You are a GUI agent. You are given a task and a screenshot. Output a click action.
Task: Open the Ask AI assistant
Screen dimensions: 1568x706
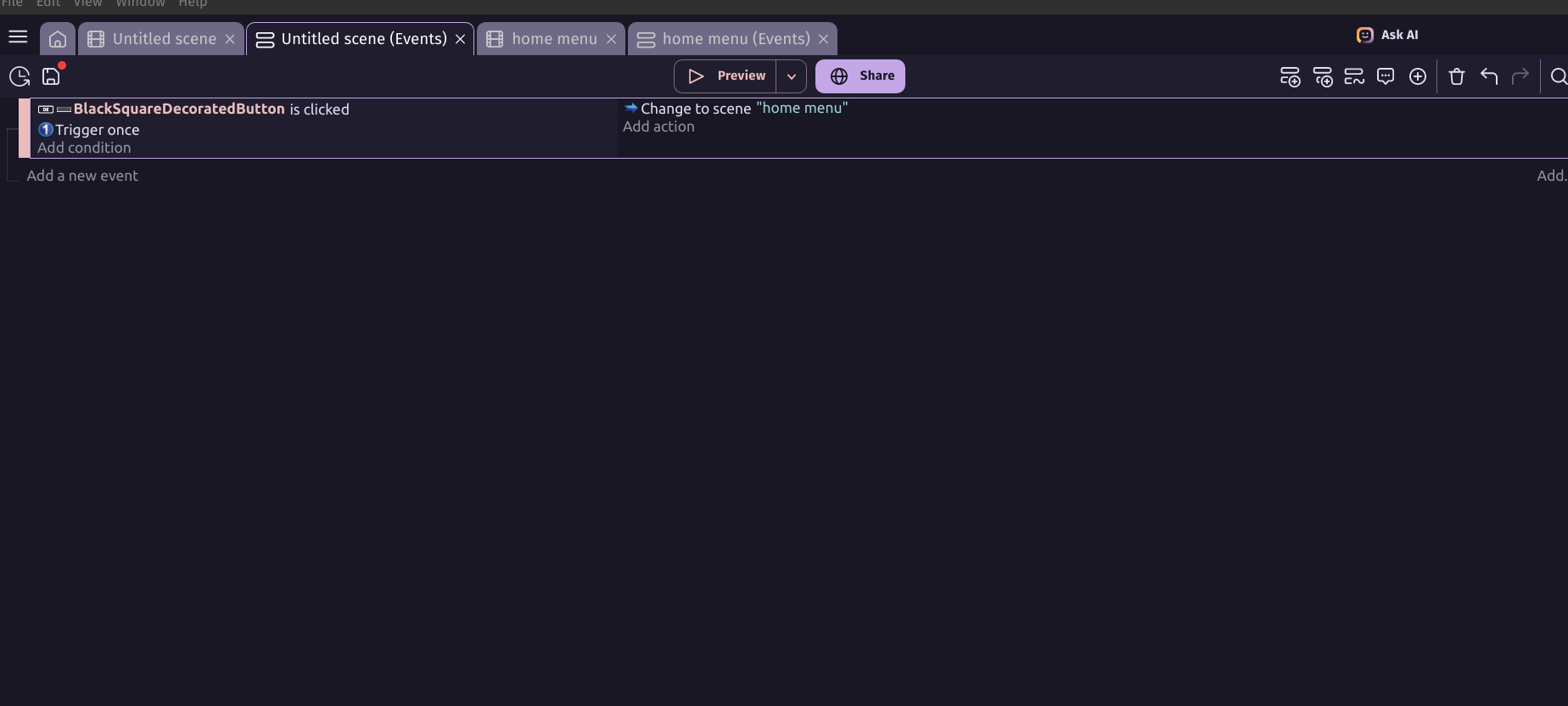click(1387, 35)
